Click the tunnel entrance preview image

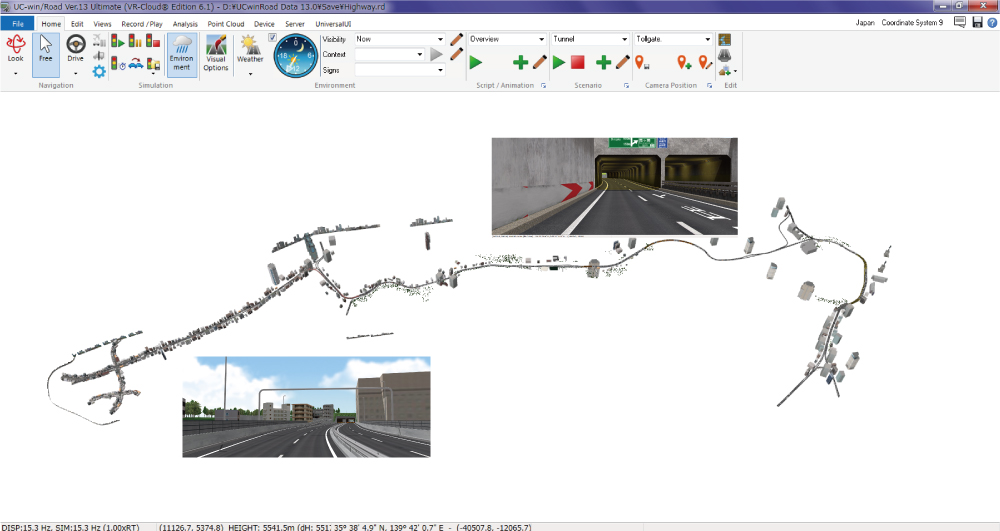(x=615, y=186)
